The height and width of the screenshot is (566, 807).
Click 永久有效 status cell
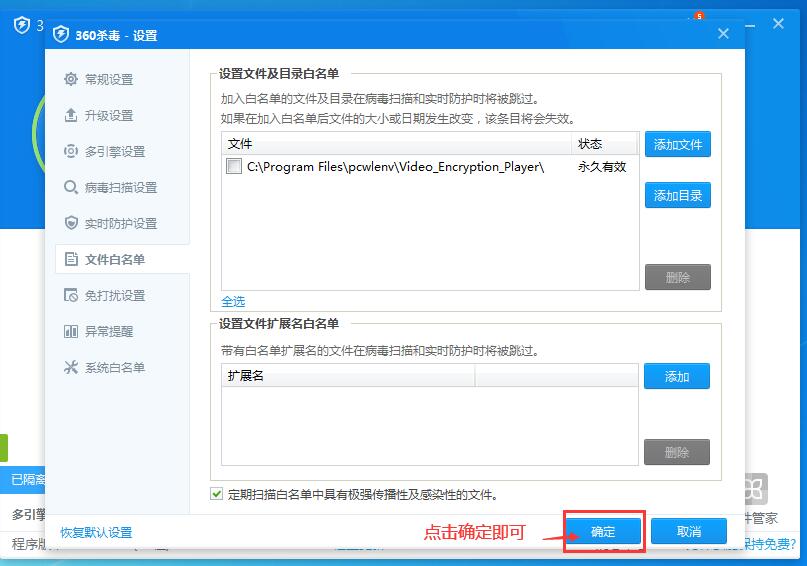602,167
